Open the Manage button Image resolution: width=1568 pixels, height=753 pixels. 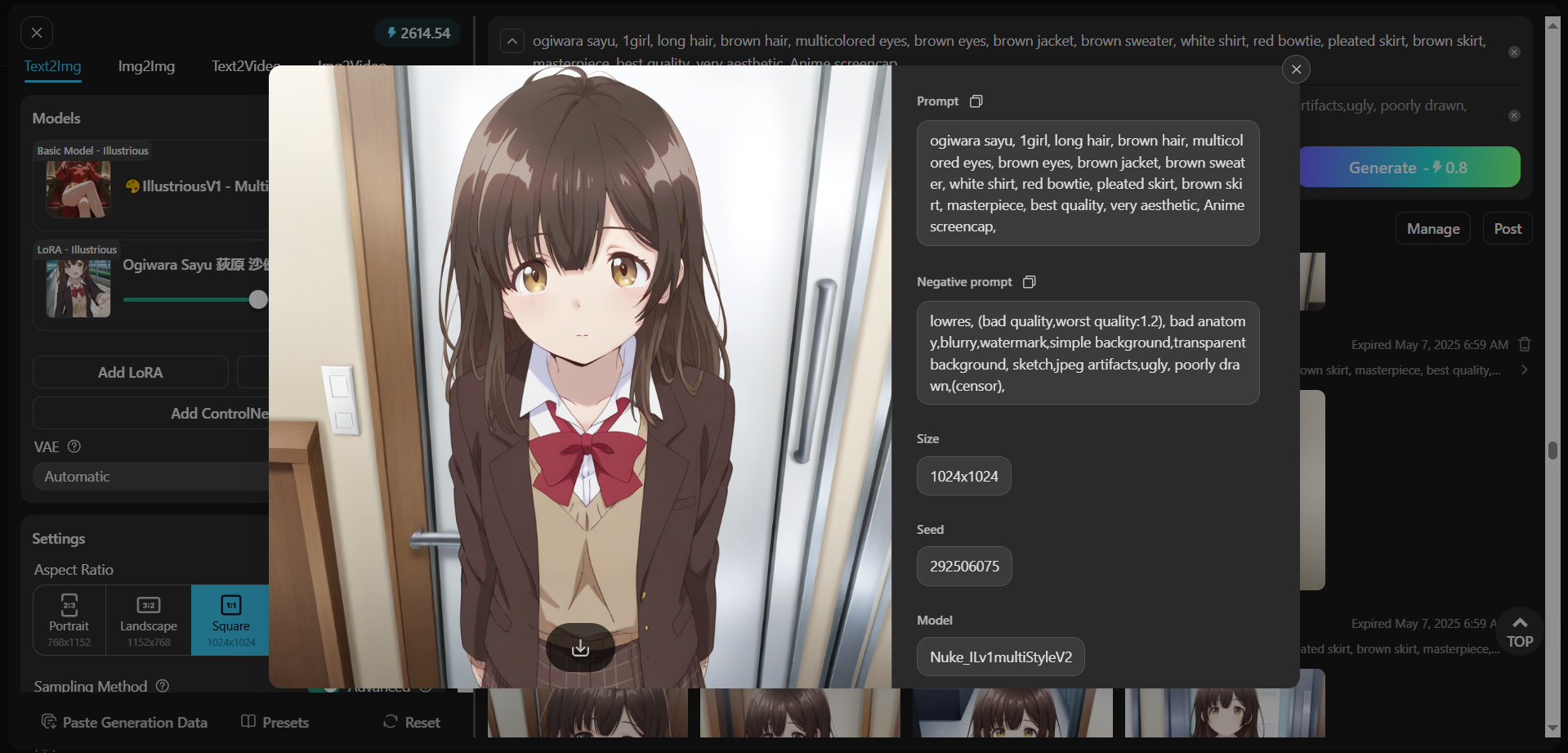pyautogui.click(x=1433, y=229)
